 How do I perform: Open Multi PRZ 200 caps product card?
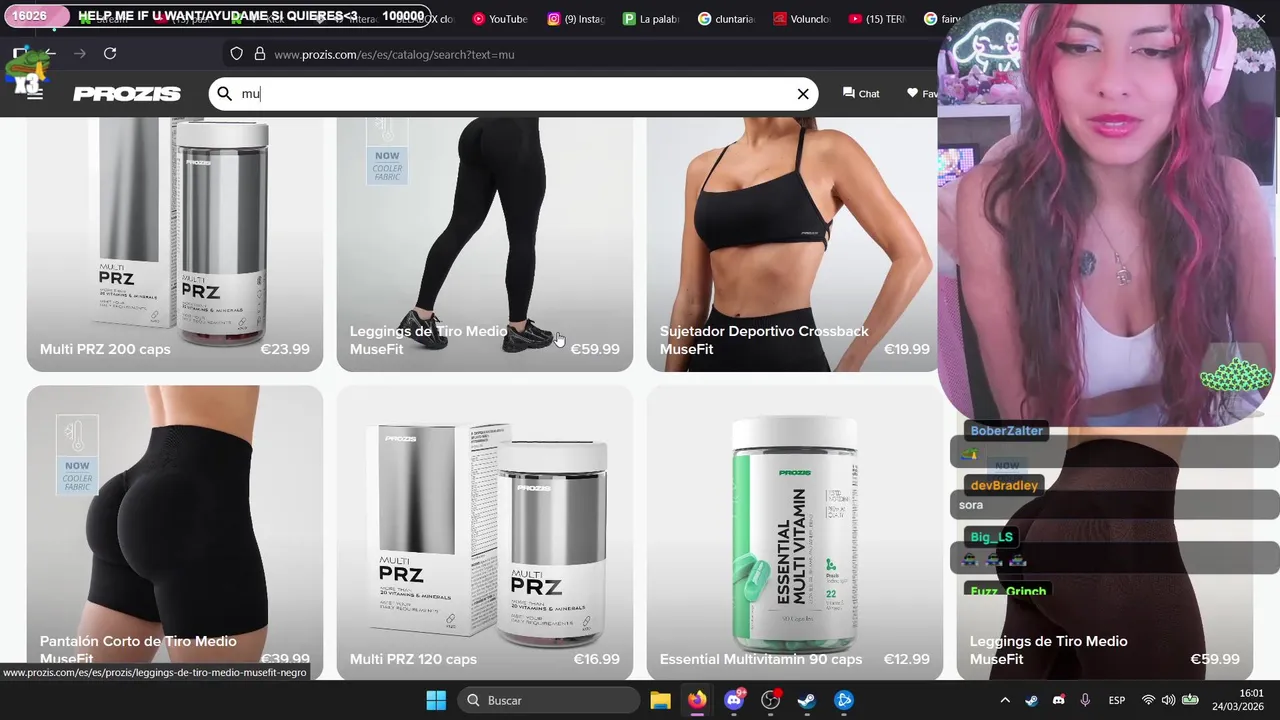click(175, 244)
